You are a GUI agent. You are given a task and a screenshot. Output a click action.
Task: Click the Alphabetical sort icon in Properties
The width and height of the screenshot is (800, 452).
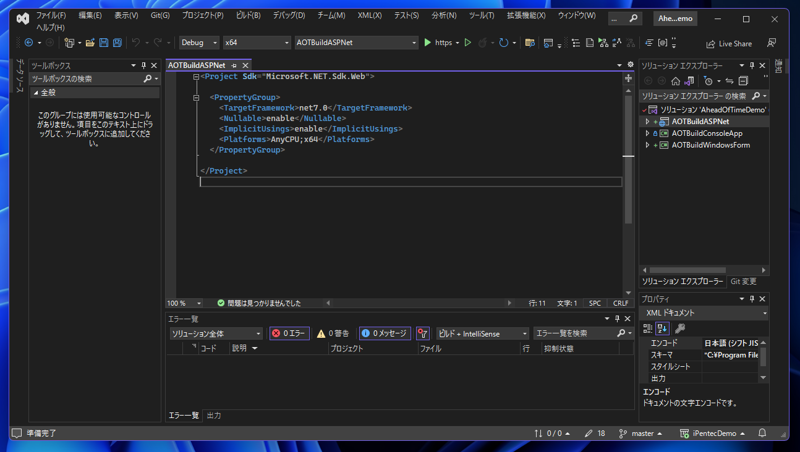pos(662,329)
